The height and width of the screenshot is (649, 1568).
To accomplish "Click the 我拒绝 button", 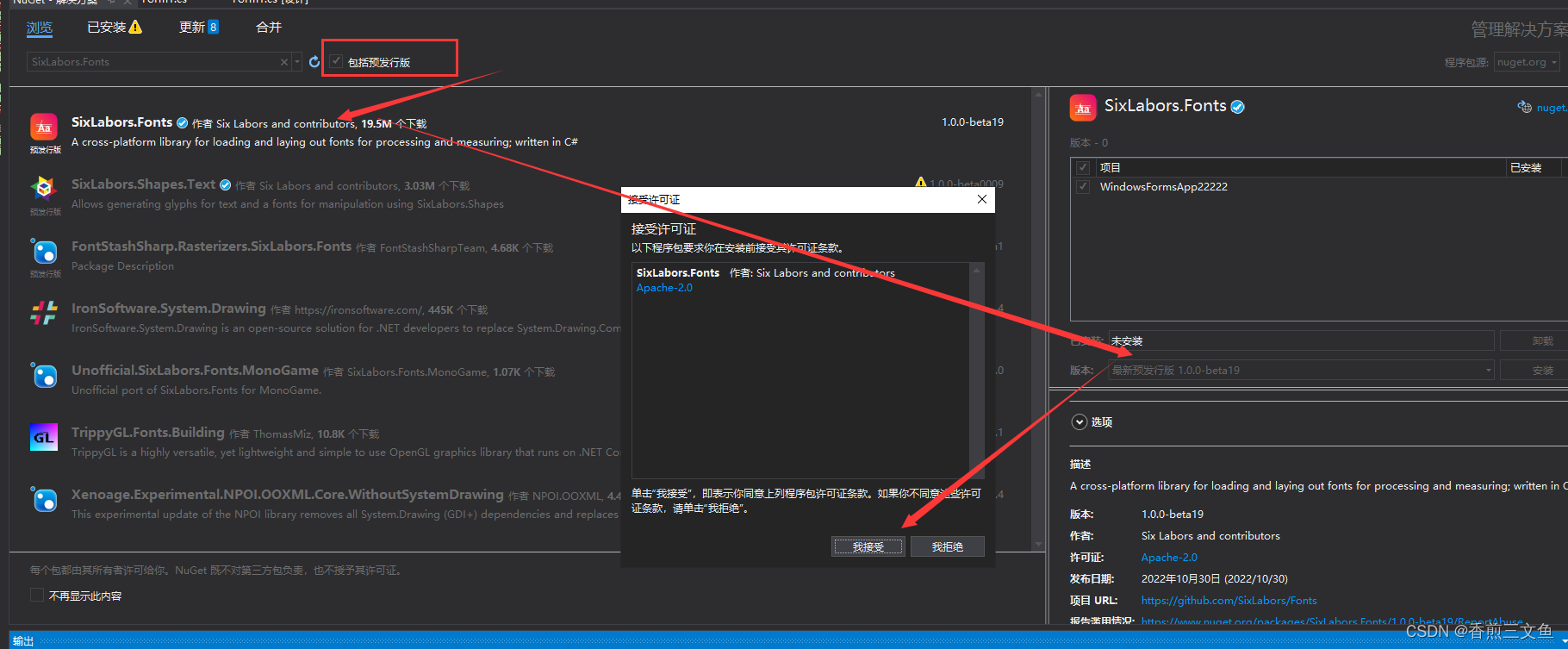I will tap(948, 546).
